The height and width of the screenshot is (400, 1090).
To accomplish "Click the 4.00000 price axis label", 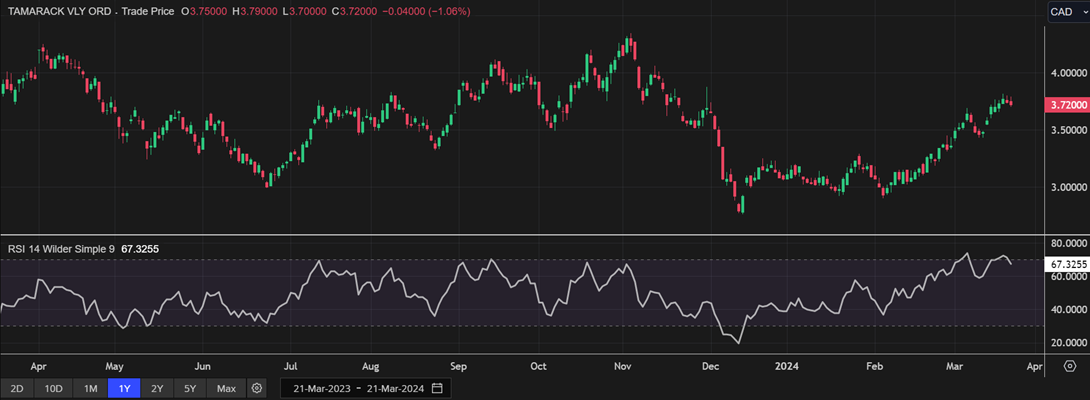I will click(x=1068, y=73).
